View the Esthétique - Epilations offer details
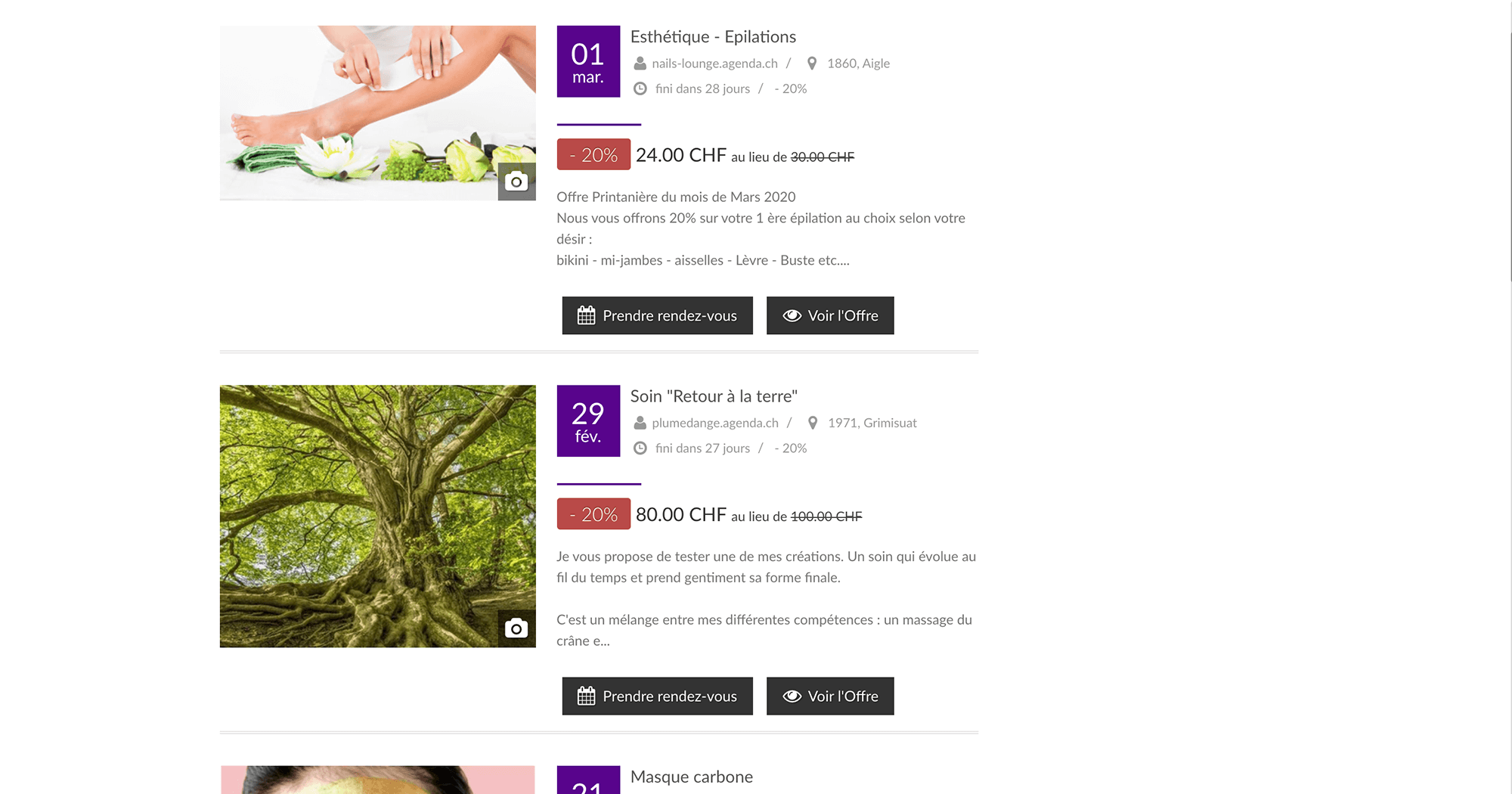Screen dimensions: 1512x794 [830, 315]
